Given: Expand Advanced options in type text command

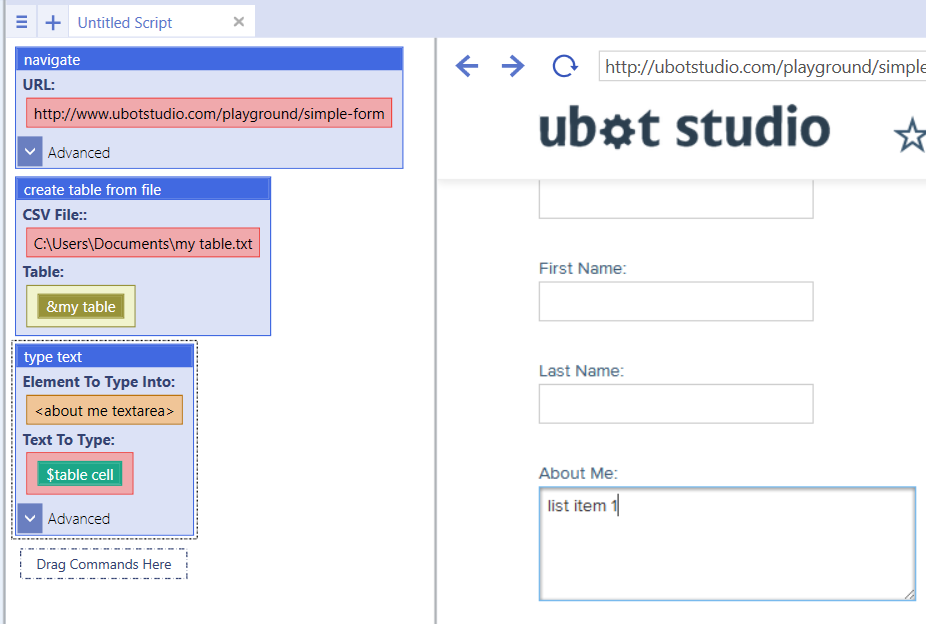Looking at the screenshot, I should click(x=30, y=518).
